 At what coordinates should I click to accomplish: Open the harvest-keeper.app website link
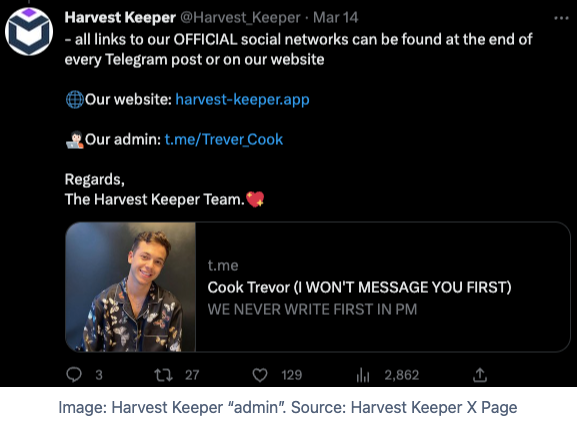tap(243, 99)
